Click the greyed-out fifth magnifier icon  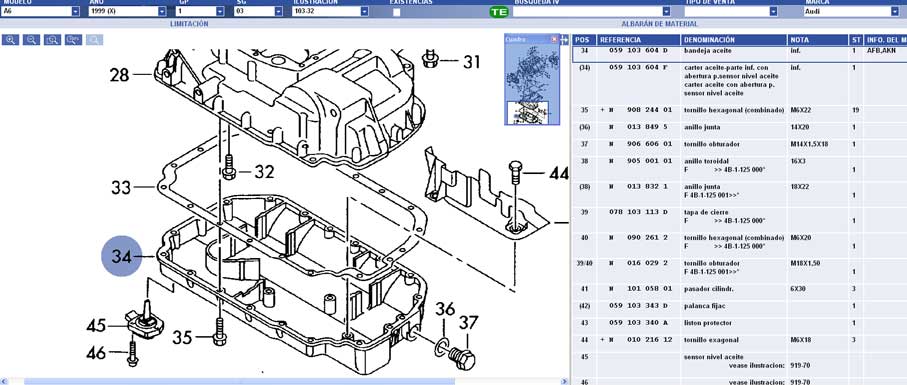tap(94, 40)
